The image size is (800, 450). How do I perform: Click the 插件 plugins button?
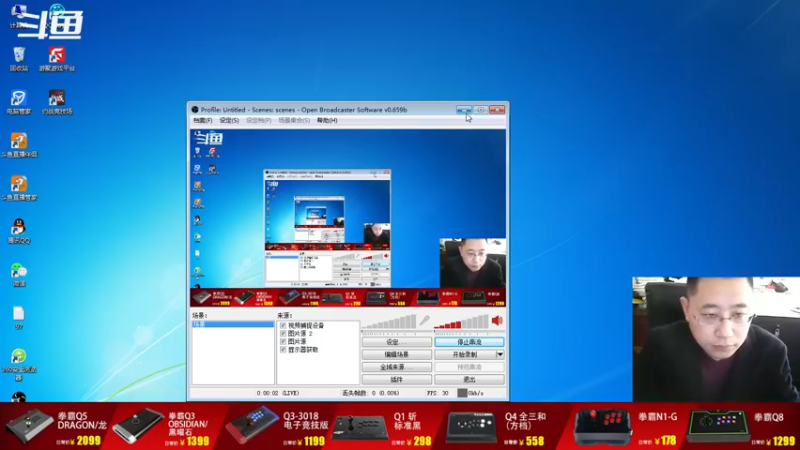click(x=396, y=380)
